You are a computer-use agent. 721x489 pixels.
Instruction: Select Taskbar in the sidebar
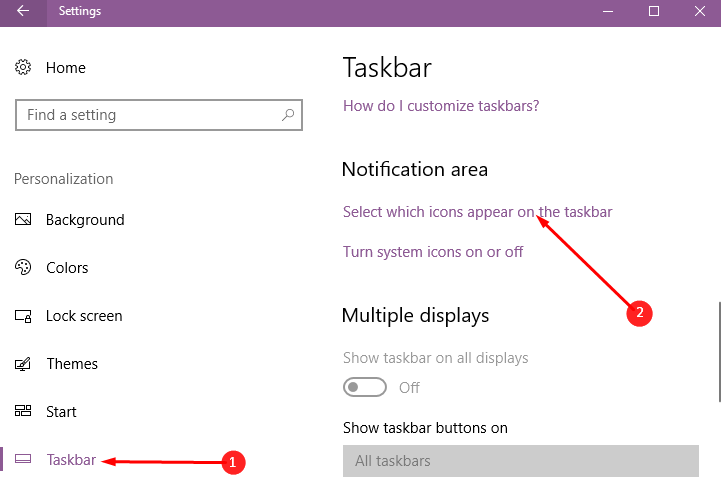point(71,460)
